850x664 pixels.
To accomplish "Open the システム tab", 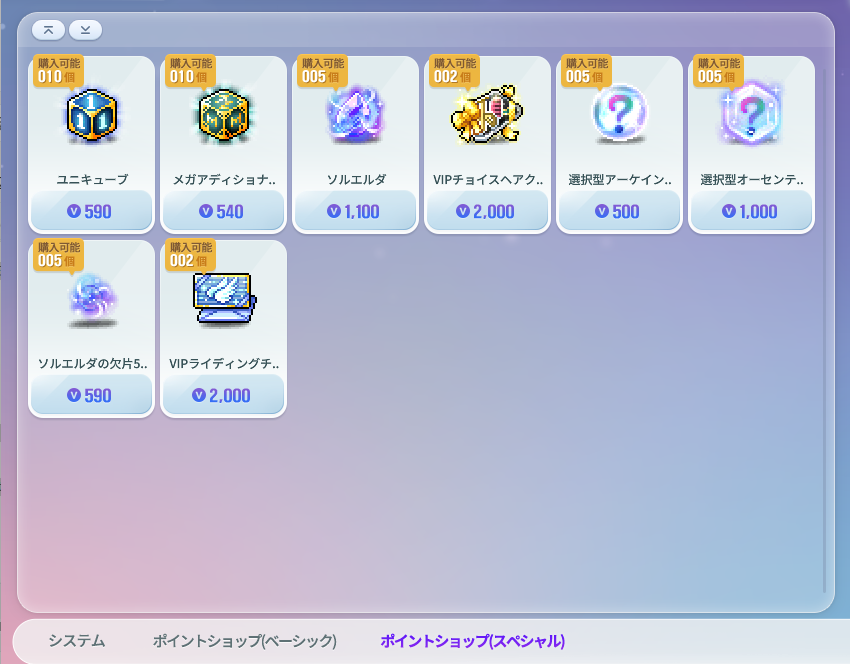I will tap(76, 641).
